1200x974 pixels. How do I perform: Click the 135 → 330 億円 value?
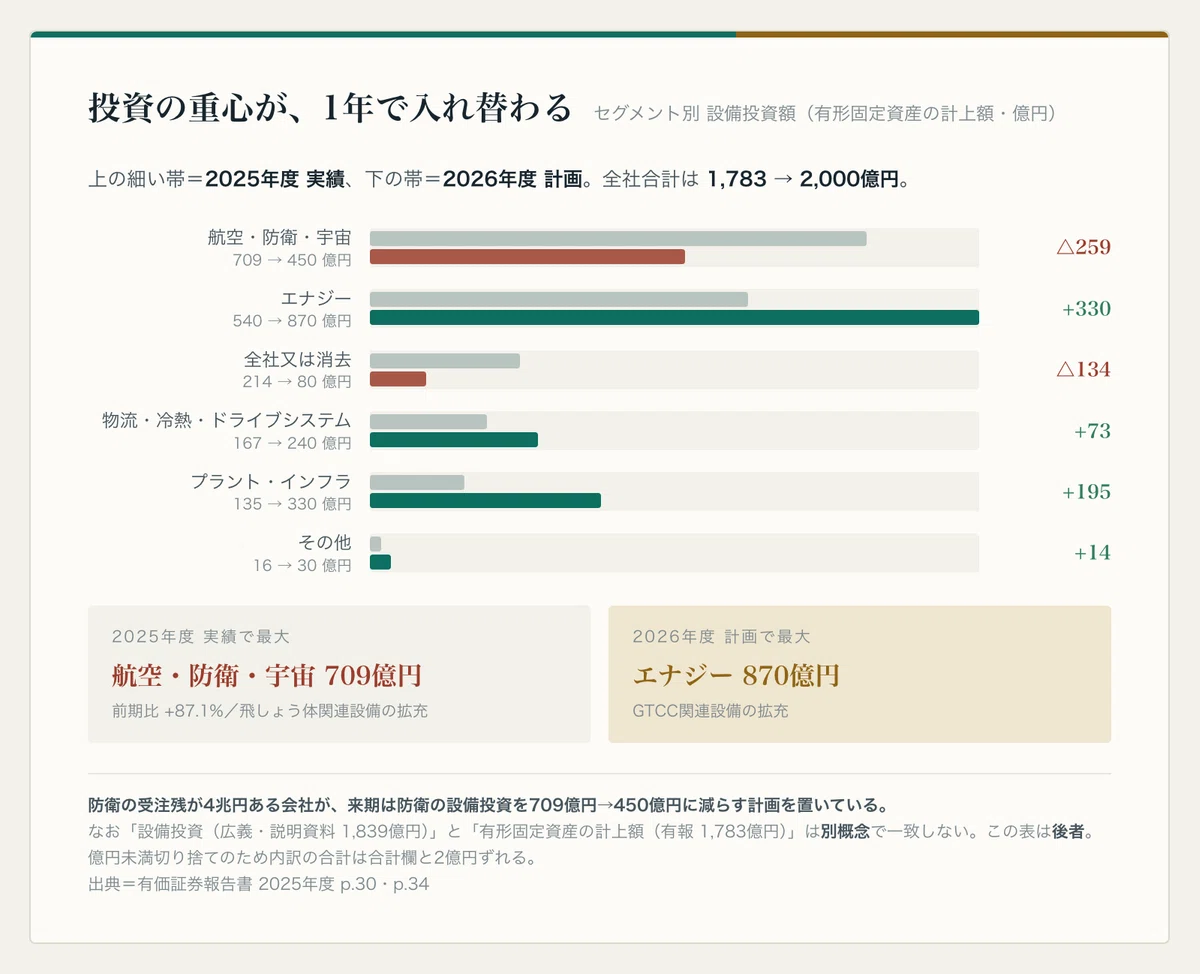[x=292, y=504]
